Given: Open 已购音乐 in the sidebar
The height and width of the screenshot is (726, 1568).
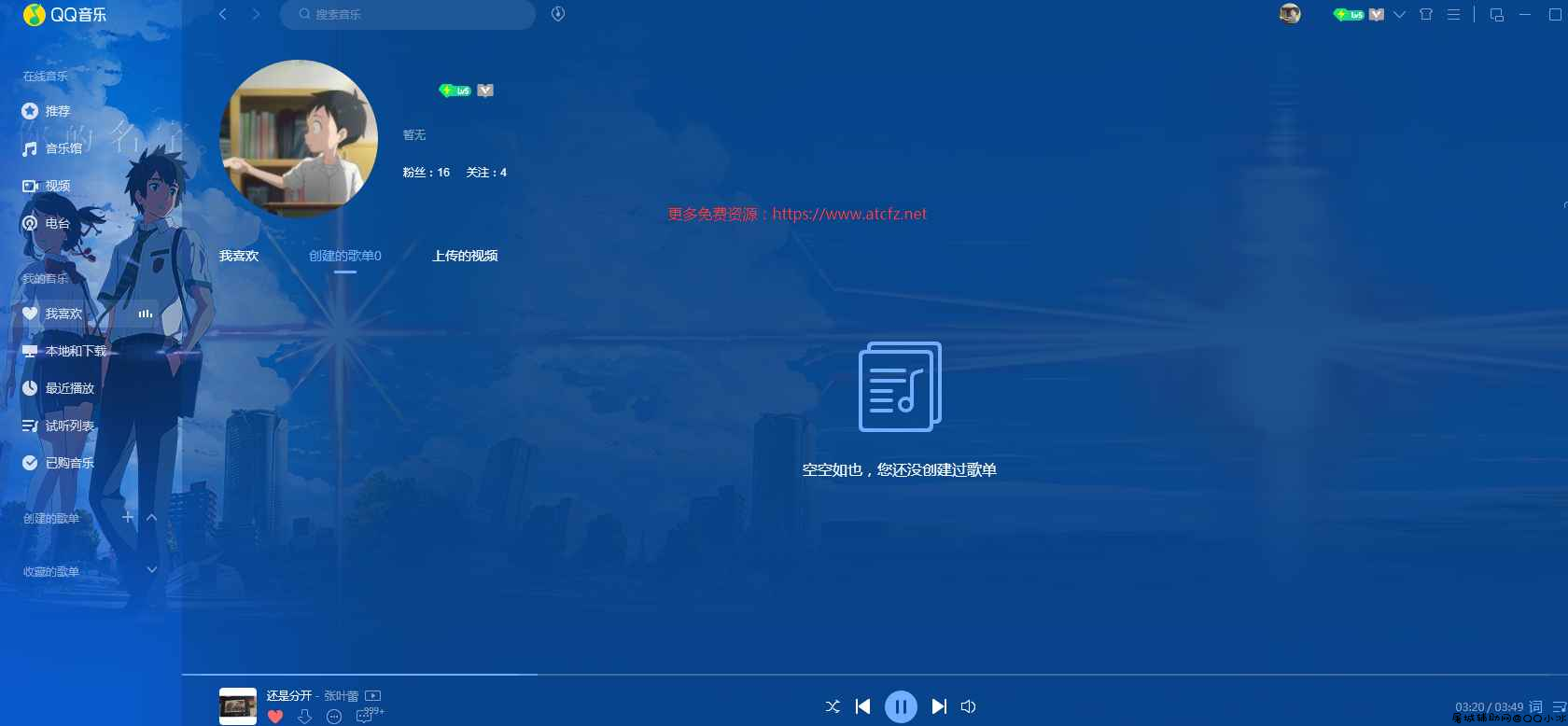Looking at the screenshot, I should (58, 463).
